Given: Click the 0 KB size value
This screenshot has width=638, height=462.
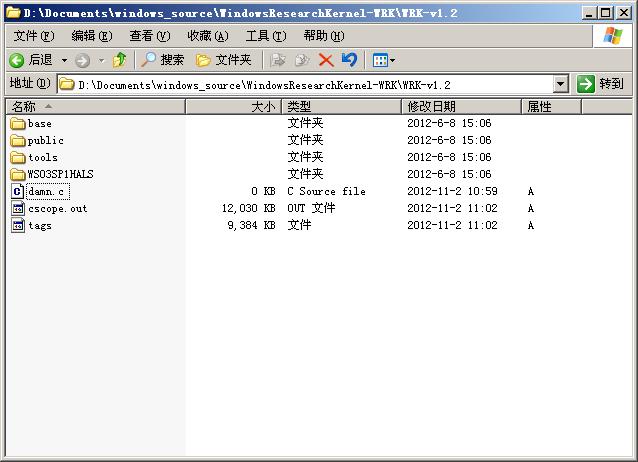Looking at the screenshot, I should 263,191.
